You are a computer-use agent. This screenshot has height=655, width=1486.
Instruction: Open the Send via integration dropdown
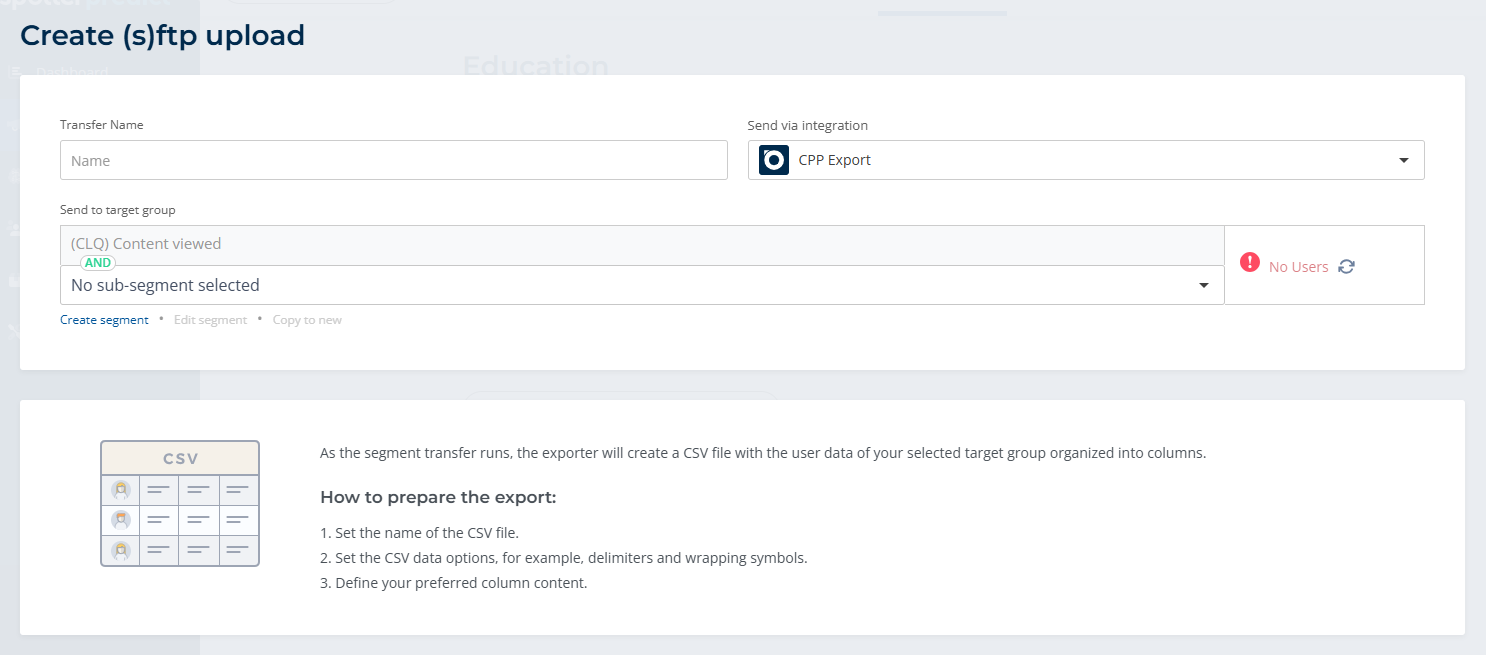[1086, 160]
